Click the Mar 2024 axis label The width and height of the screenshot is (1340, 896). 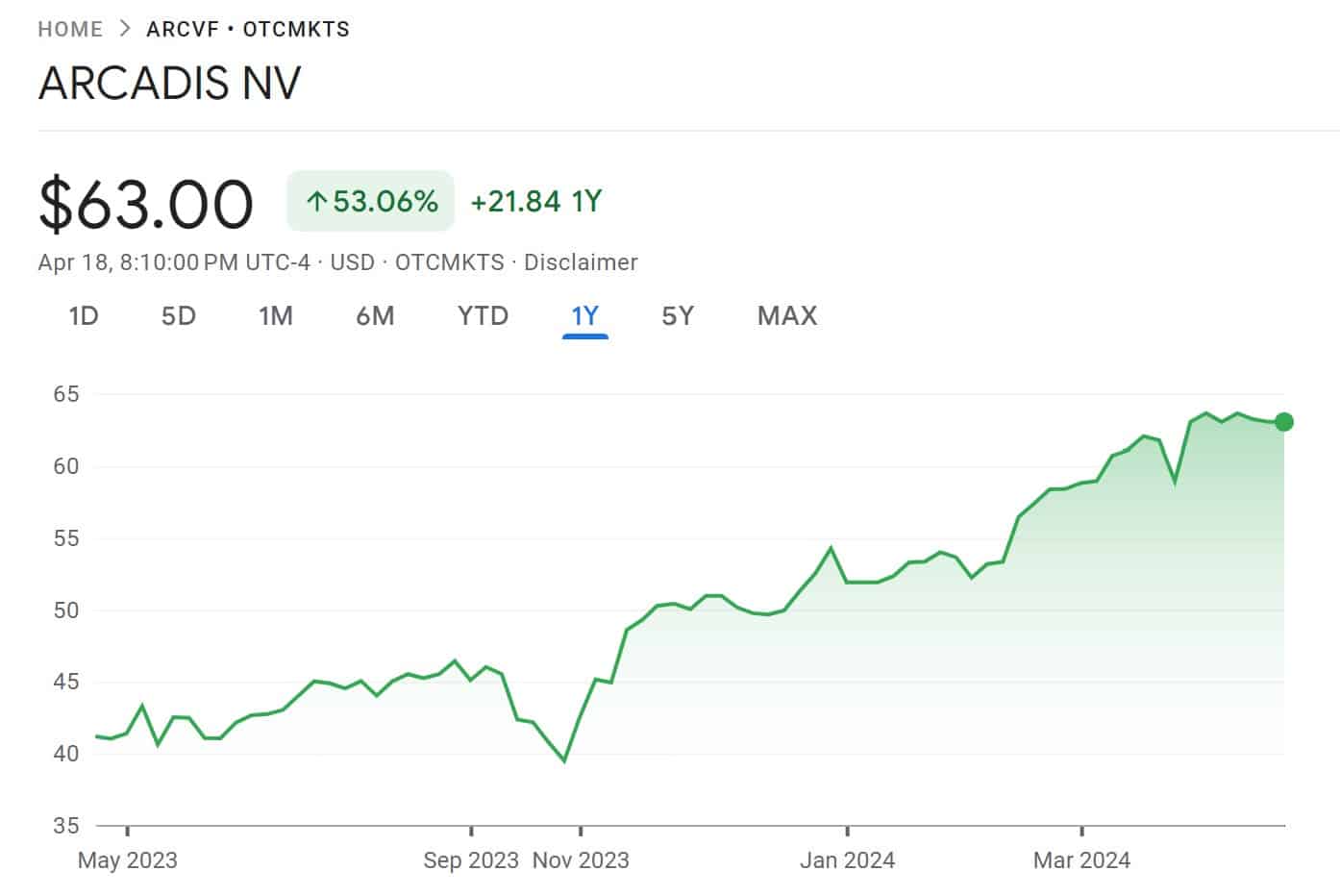click(1081, 859)
